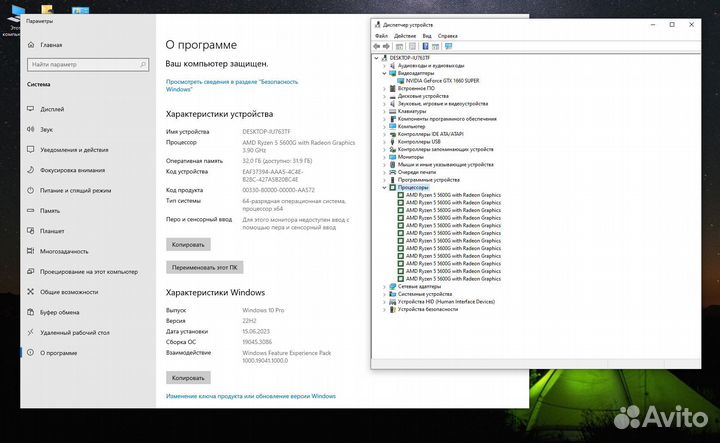Click Копировать under device specifications
The height and width of the screenshot is (443, 720).
tap(188, 245)
